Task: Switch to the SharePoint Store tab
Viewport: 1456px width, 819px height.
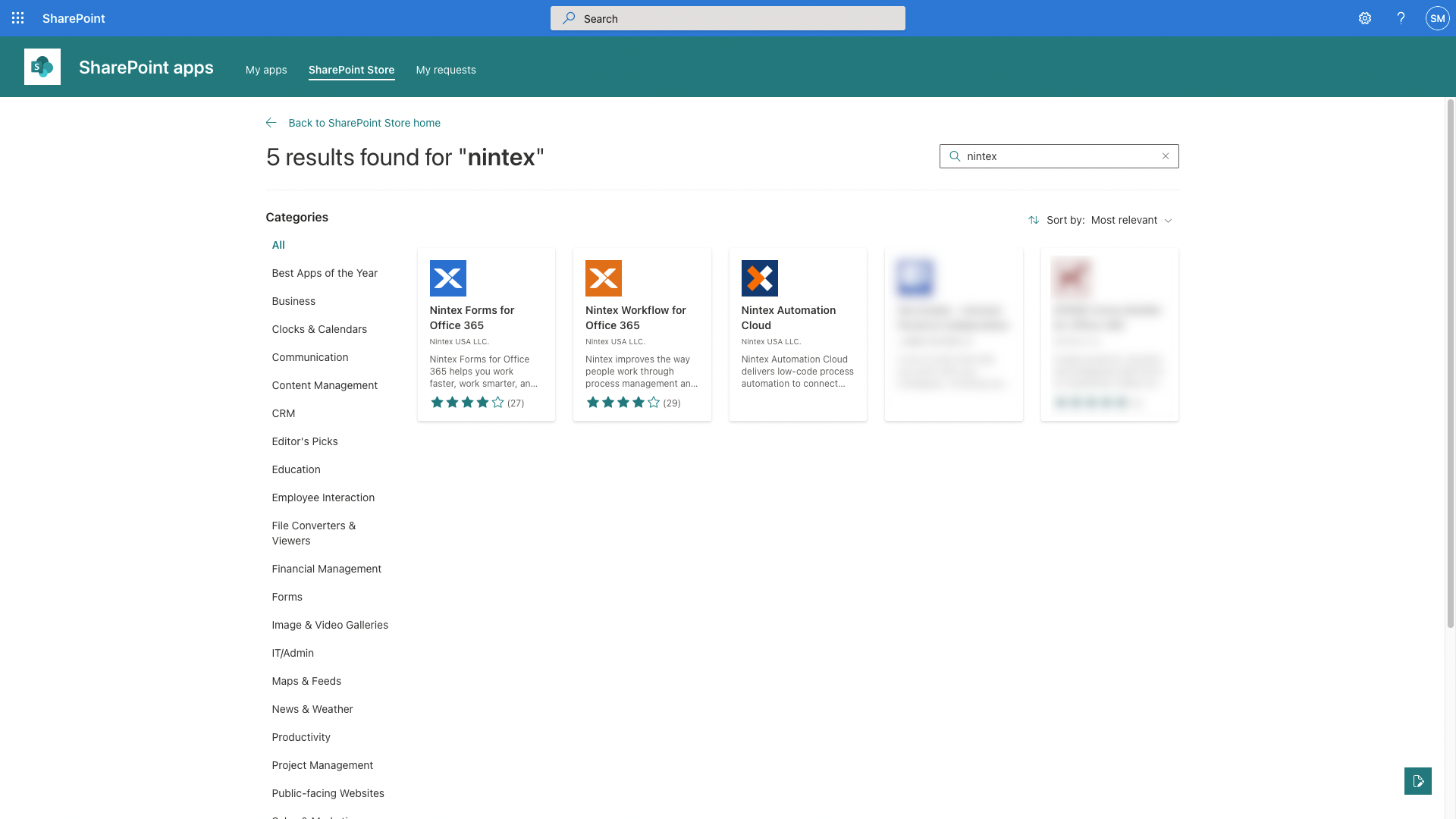Action: (351, 70)
